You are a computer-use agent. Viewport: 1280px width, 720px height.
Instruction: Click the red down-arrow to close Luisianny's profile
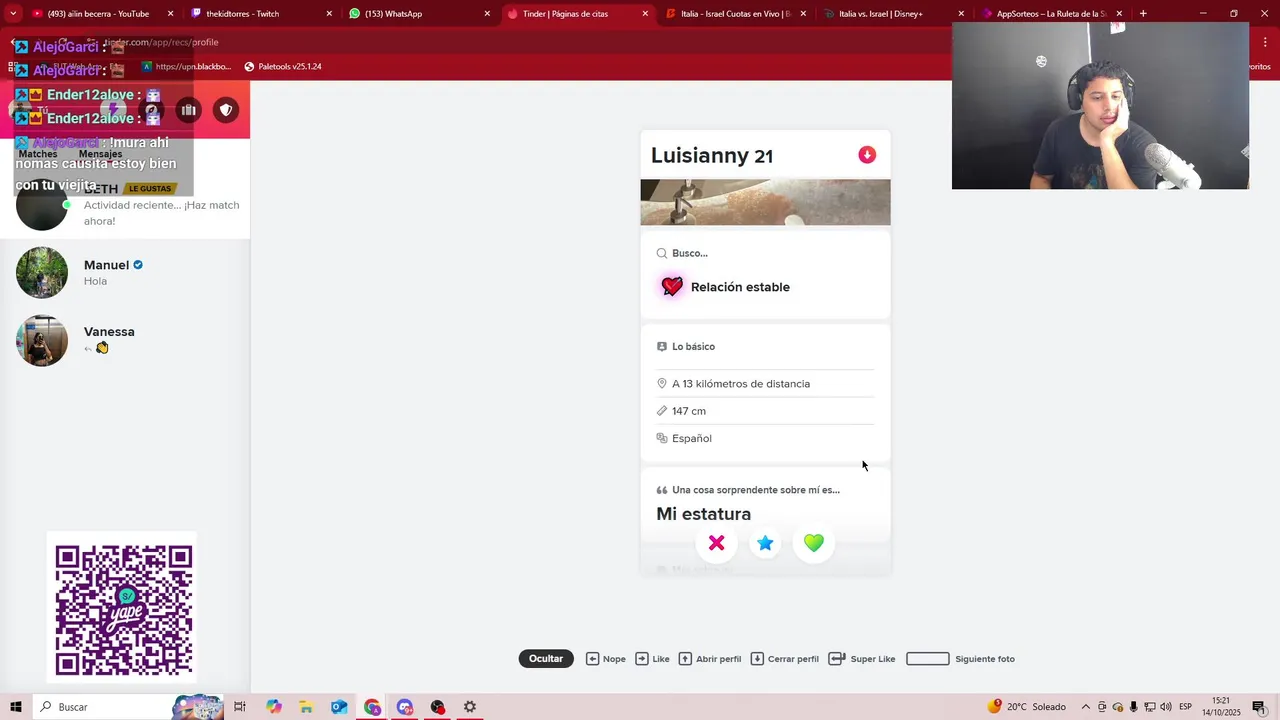(x=867, y=155)
